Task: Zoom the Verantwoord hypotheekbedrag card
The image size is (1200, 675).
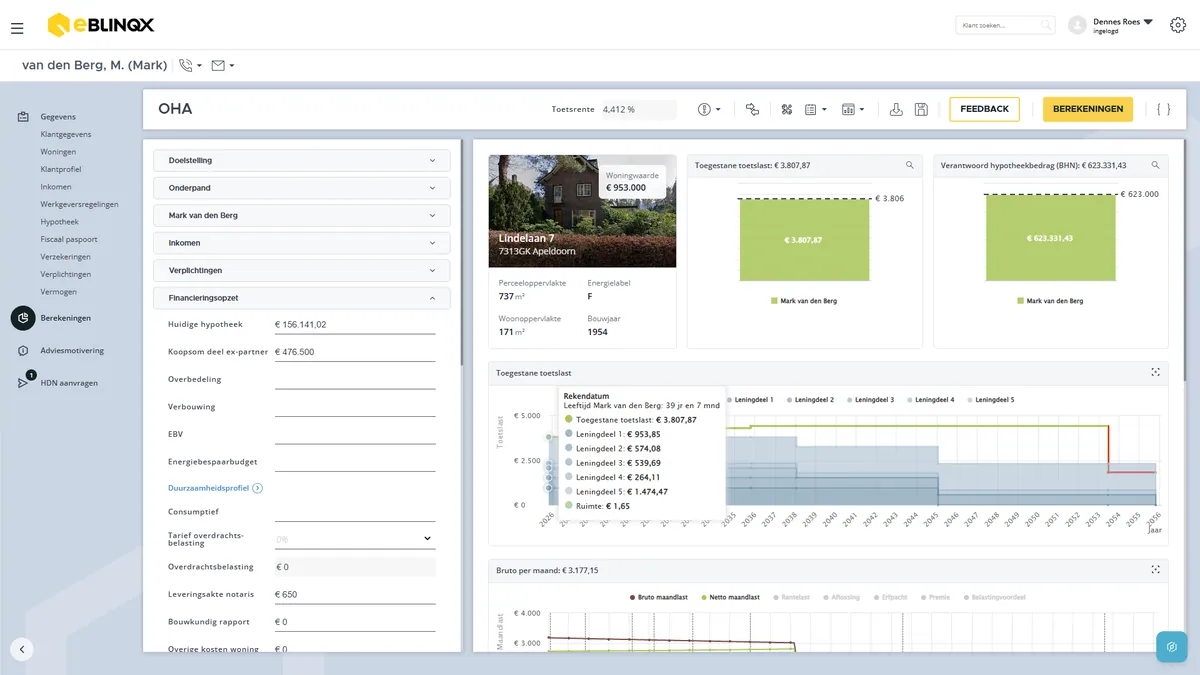Action: point(1155,165)
